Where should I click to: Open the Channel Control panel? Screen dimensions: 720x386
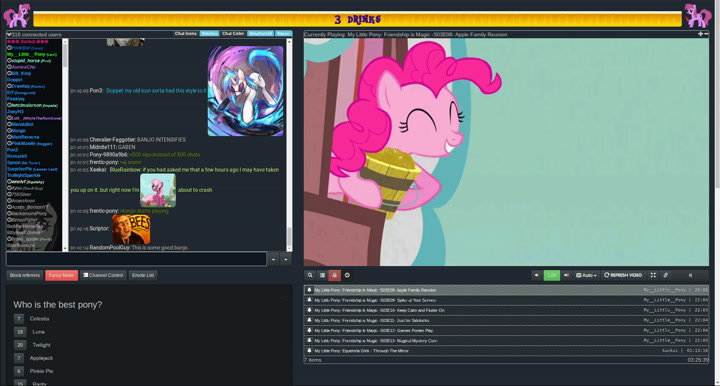(x=103, y=275)
